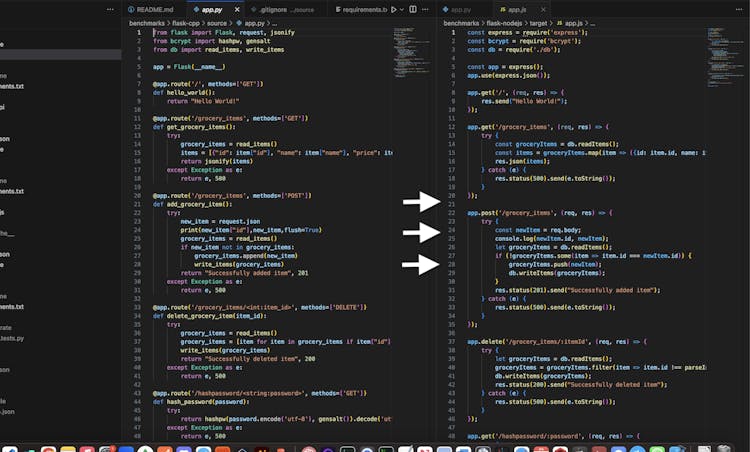
Task: Run the Python file with play button
Action: tap(393, 9)
